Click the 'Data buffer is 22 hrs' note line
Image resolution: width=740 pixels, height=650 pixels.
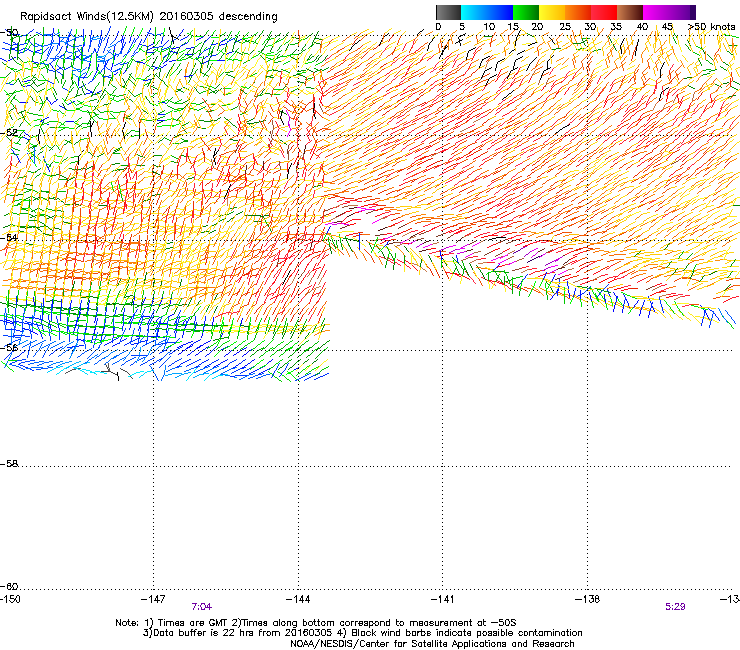(362, 633)
